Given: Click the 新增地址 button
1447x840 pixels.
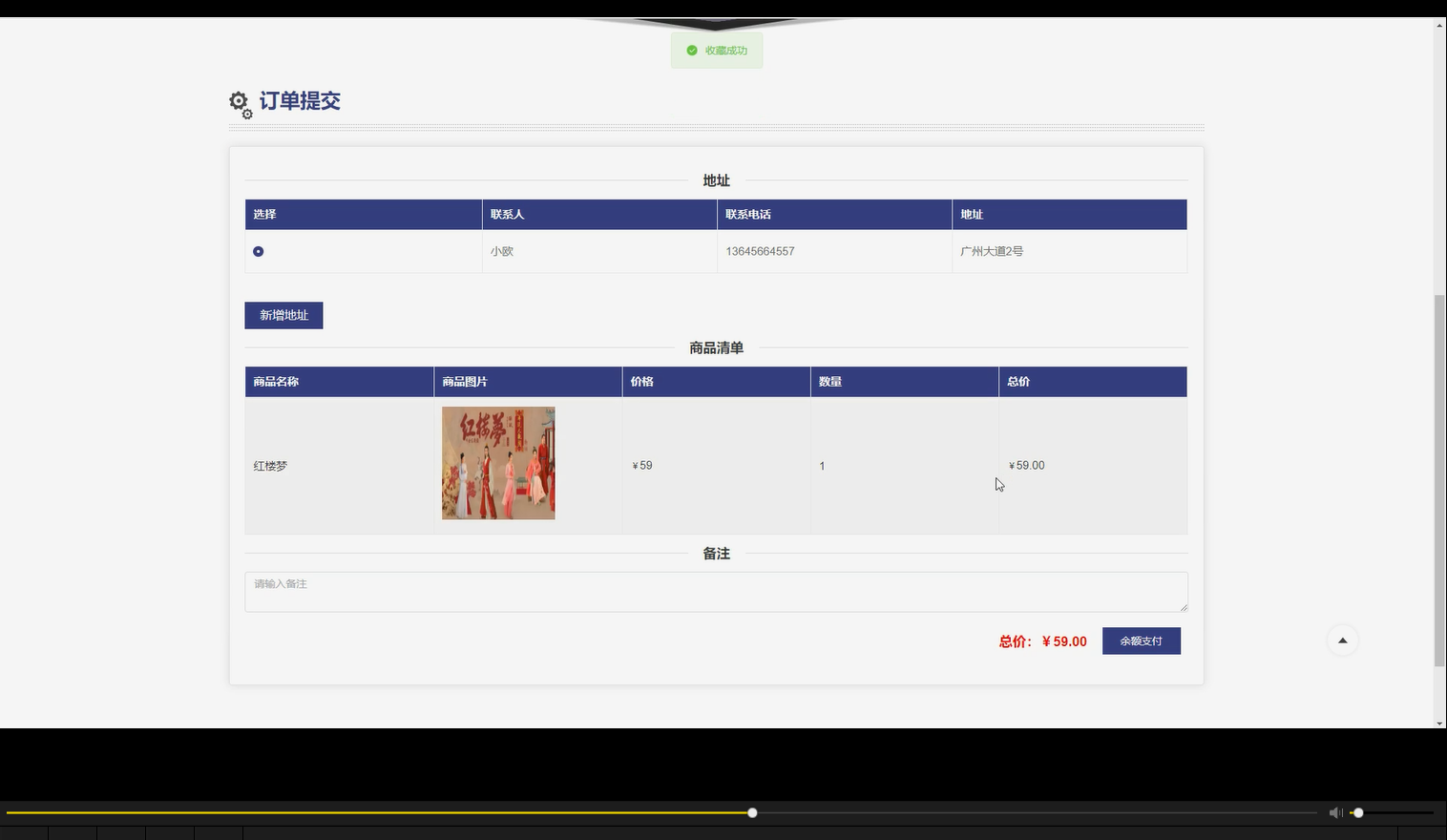Looking at the screenshot, I should coord(283,315).
